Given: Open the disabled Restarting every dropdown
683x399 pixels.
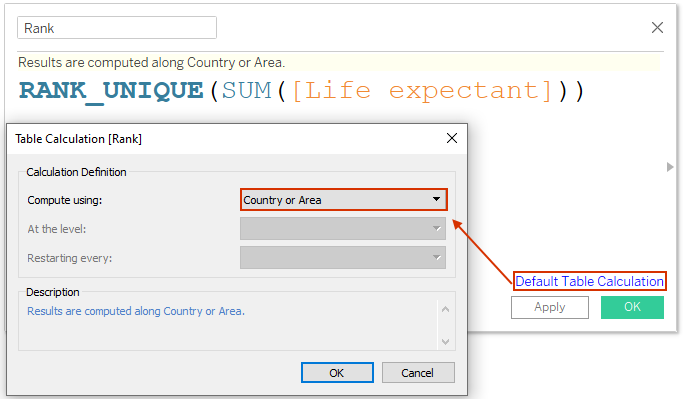Looking at the screenshot, I should 343,257.
